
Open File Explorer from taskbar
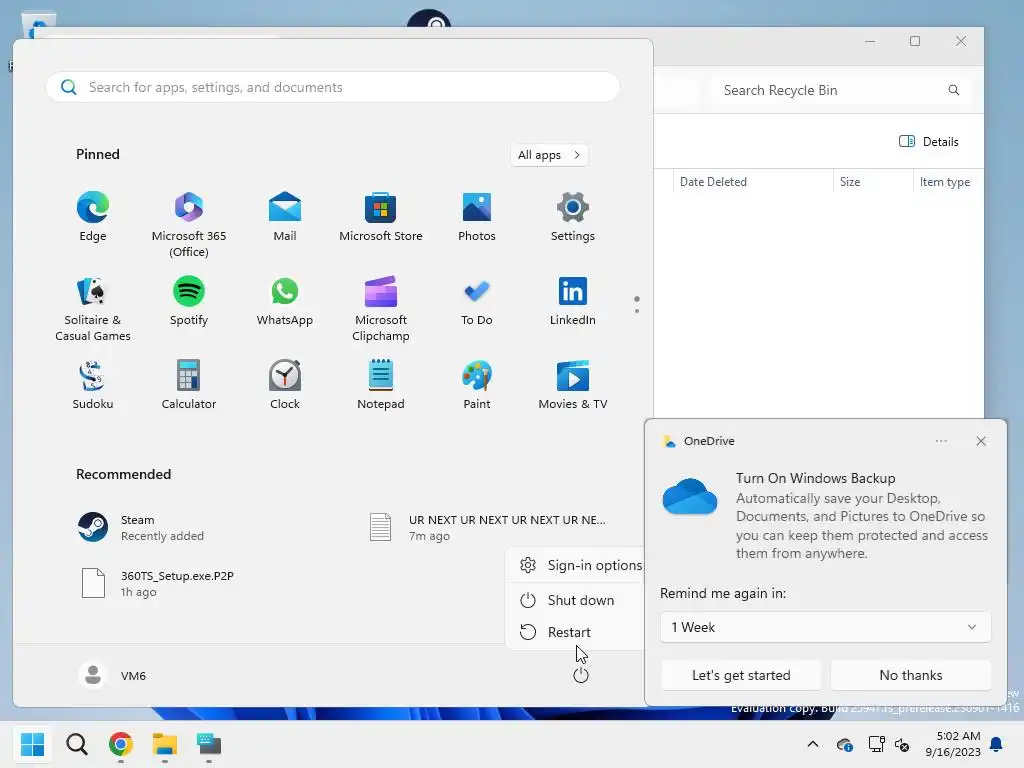tap(165, 744)
